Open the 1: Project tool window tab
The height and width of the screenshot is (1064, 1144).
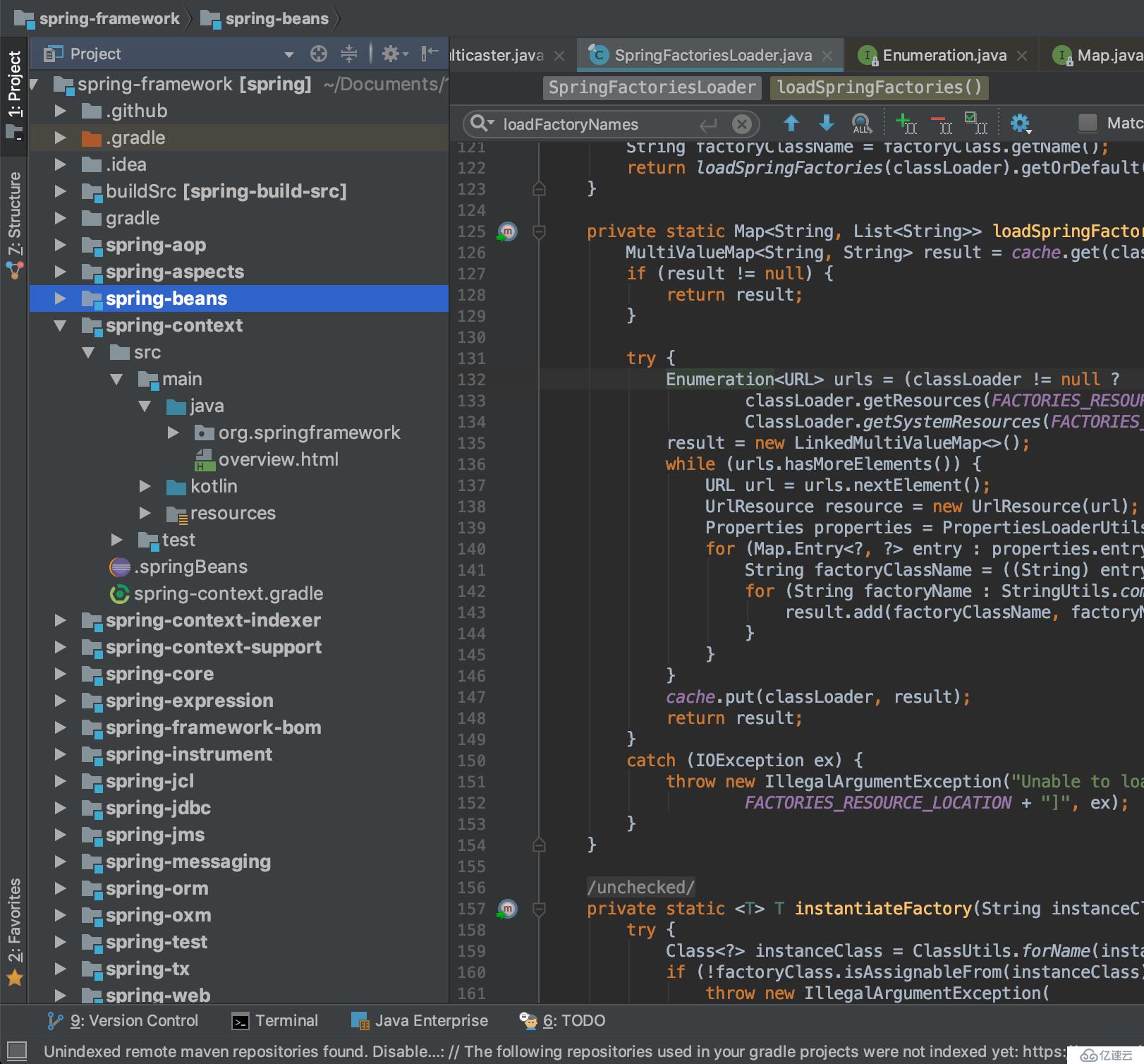(13, 95)
